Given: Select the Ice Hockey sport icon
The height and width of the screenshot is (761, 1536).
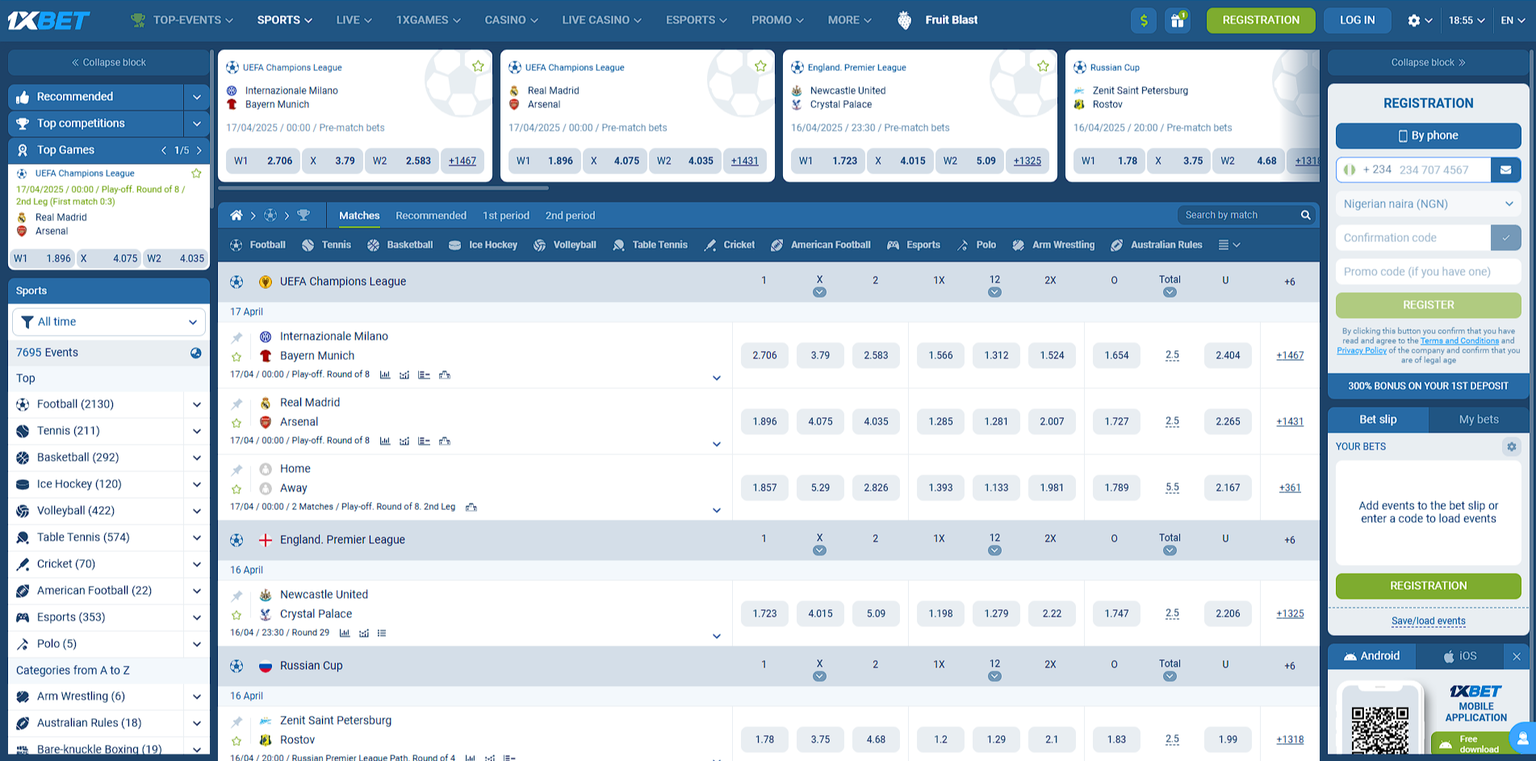Looking at the screenshot, I should [455, 245].
